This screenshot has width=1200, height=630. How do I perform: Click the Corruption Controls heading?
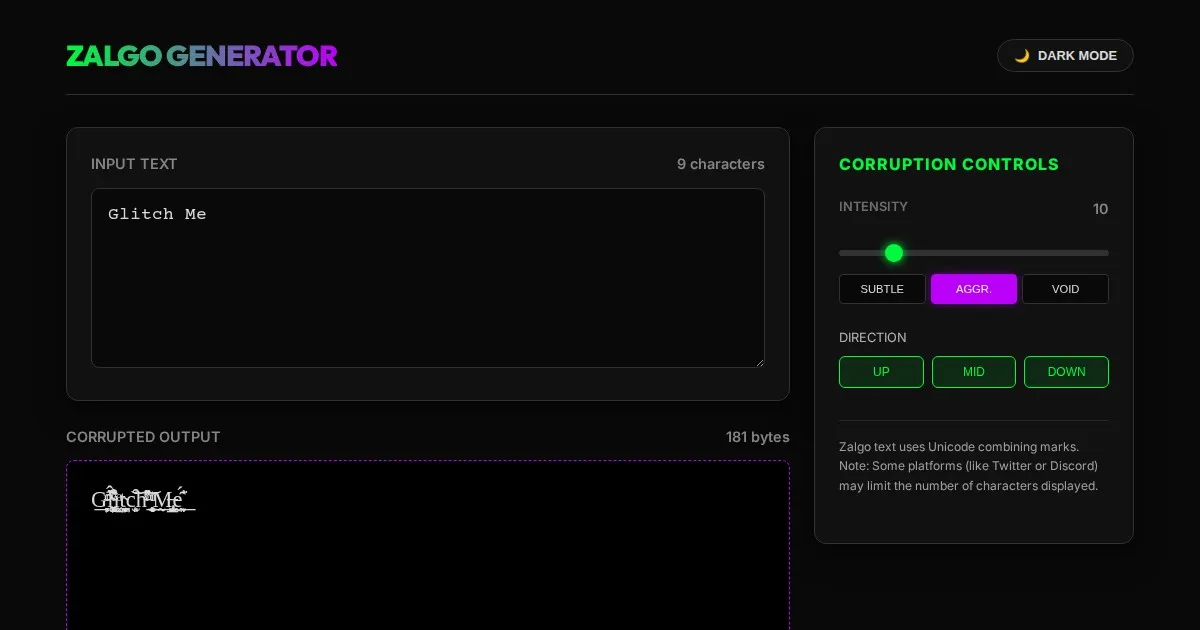948,164
